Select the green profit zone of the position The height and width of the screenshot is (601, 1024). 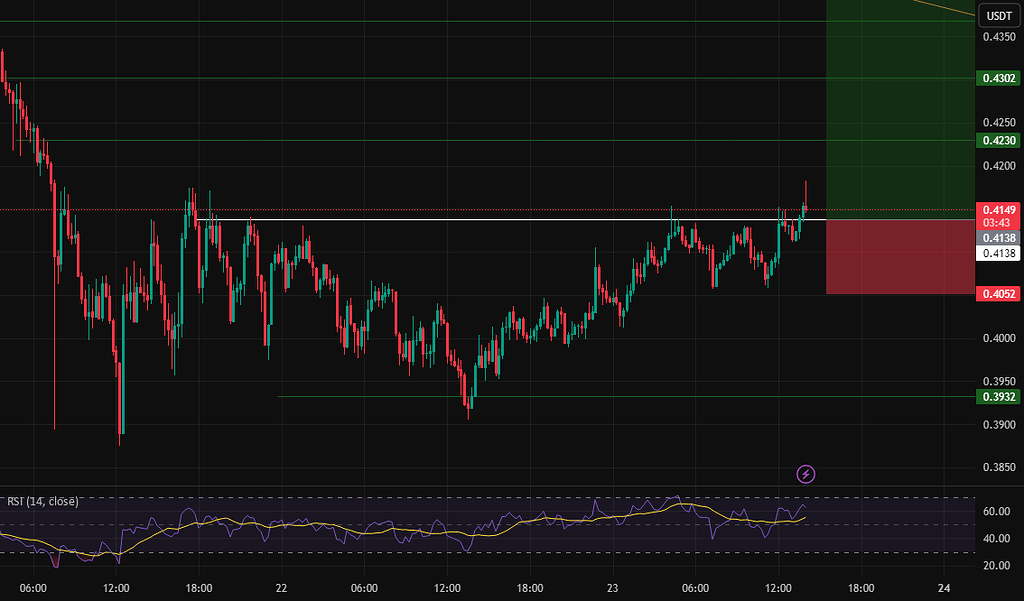[x=899, y=110]
